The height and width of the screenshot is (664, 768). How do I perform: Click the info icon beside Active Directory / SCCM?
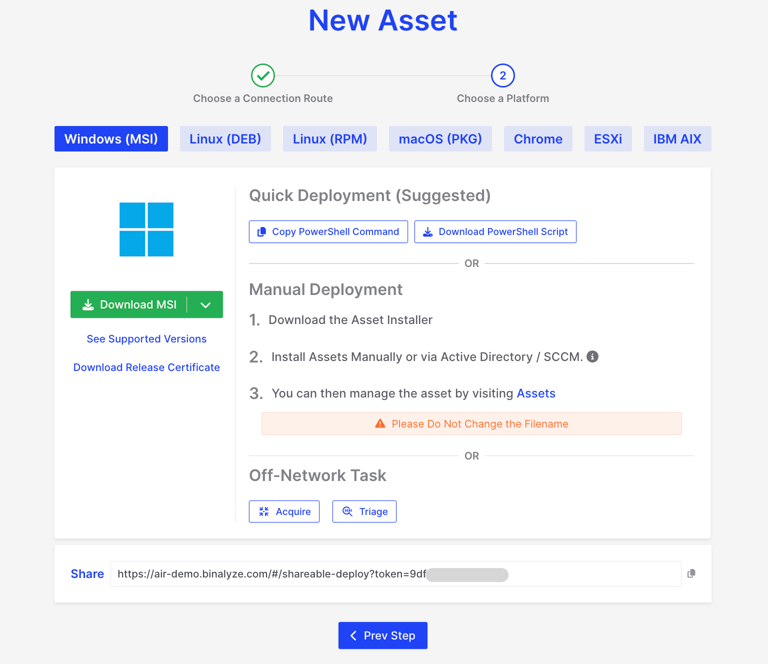[593, 357]
